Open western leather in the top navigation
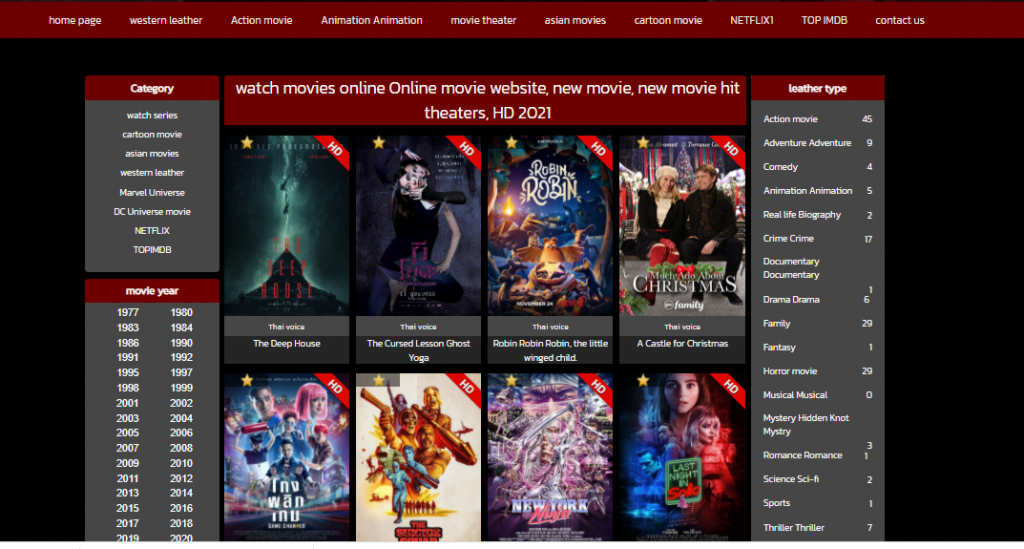This screenshot has width=1024, height=549. (166, 20)
